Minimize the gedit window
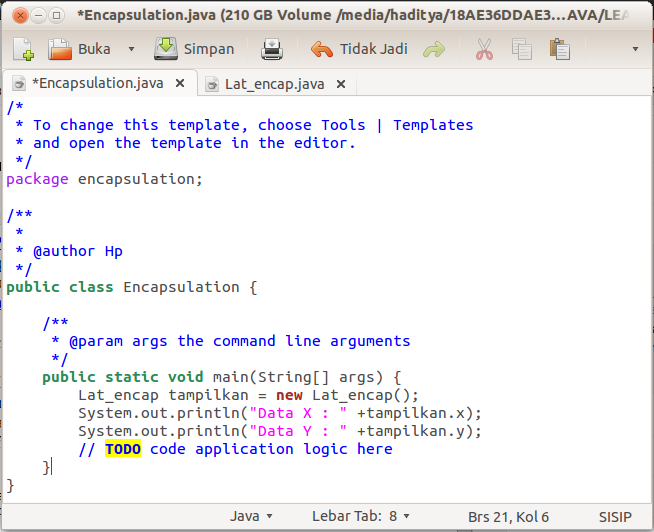This screenshot has height=532, width=654. click(x=38, y=16)
